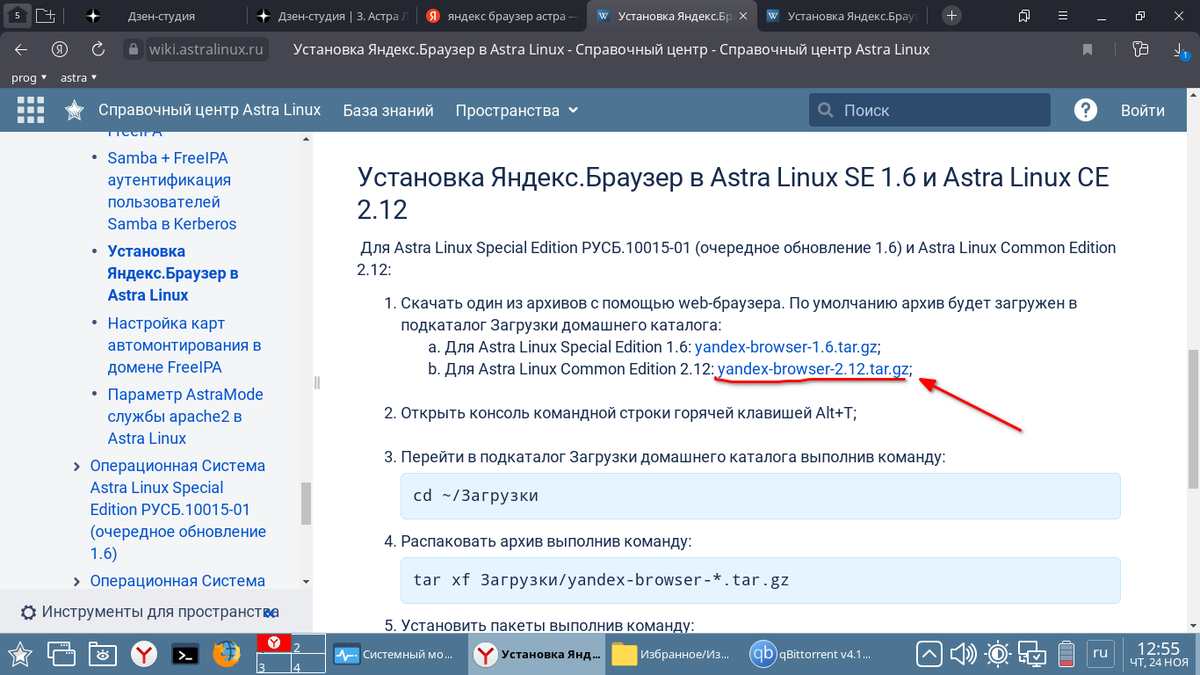Switch to Дзен-студия | 3. Астра tab
Viewport: 1200px width, 675px height.
(x=331, y=16)
